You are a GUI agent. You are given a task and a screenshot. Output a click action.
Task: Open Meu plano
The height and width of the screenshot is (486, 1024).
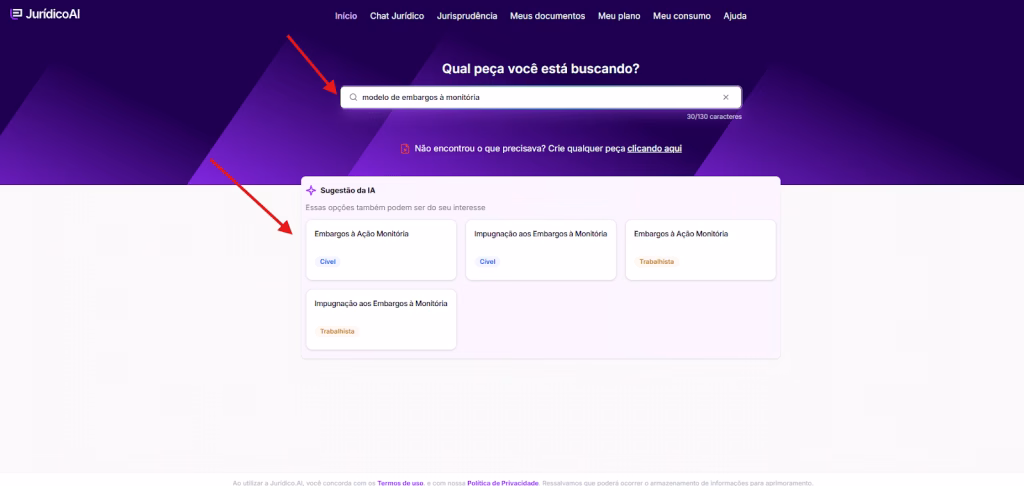click(x=619, y=16)
